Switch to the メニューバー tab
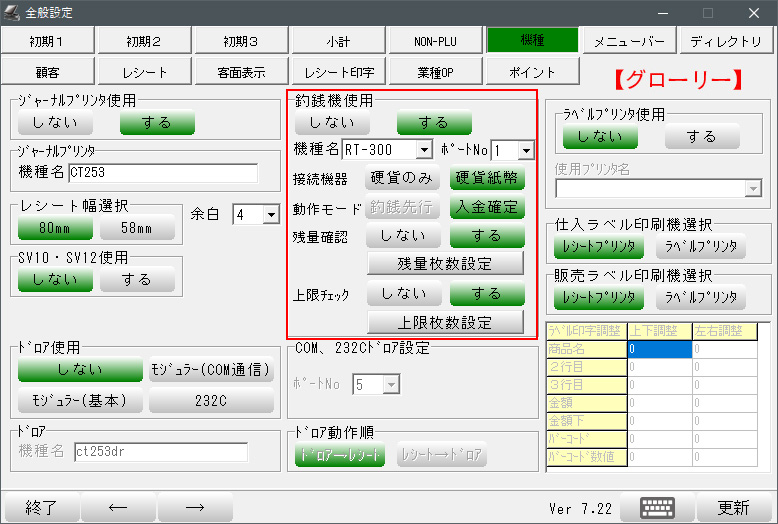 click(629, 41)
